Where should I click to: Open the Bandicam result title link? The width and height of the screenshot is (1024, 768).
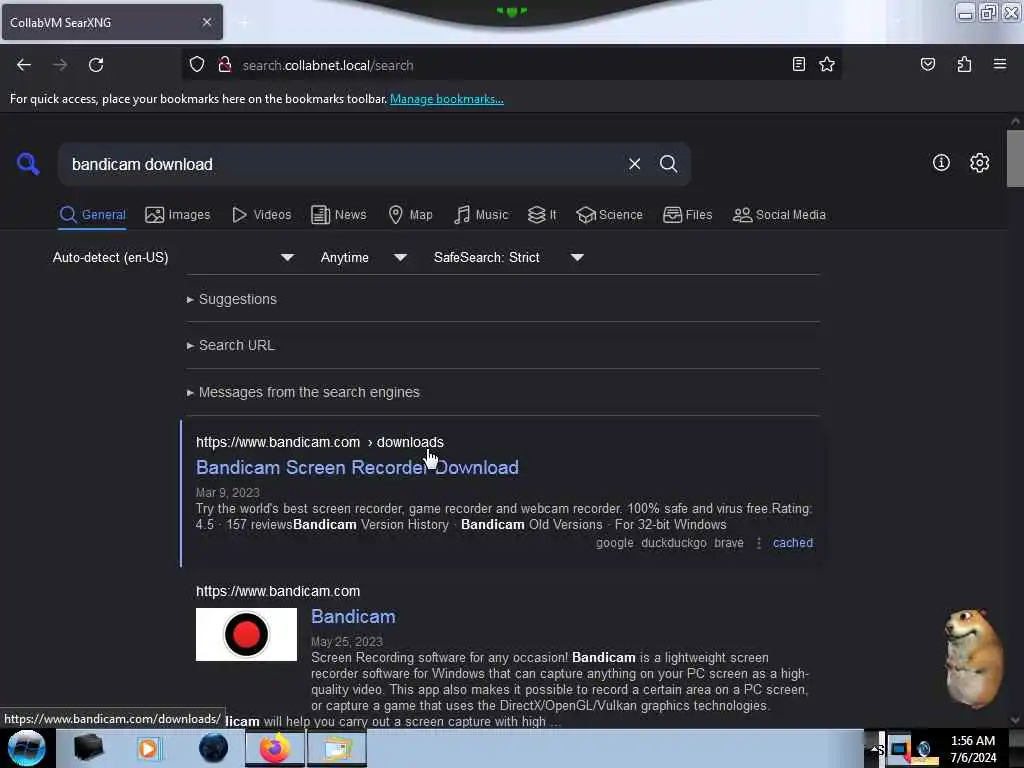tap(353, 616)
